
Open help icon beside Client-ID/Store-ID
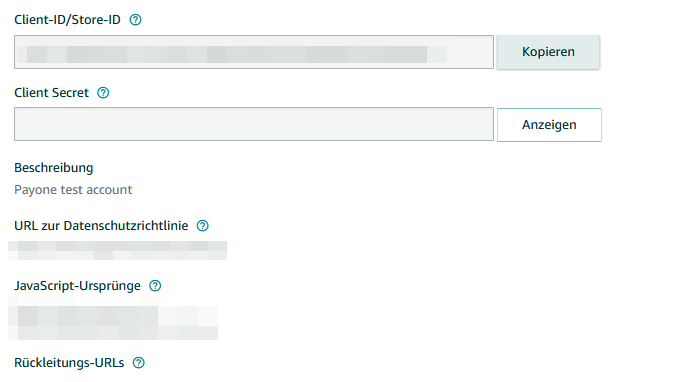(x=136, y=20)
